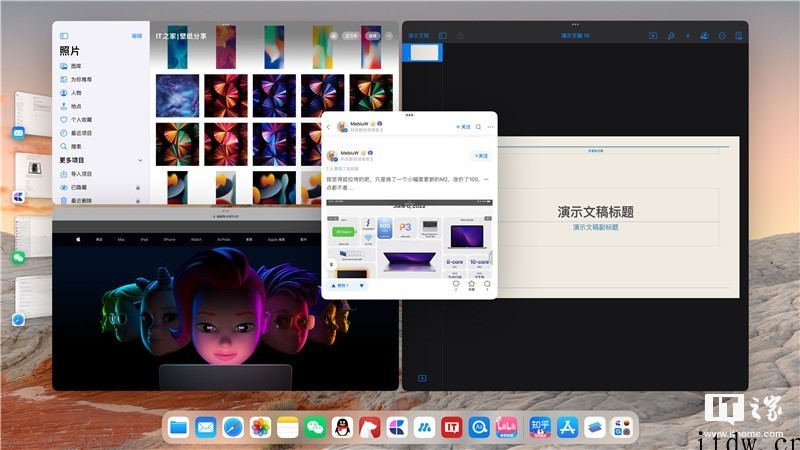Open the Keynote collaborate icon
800x450 pixels.
(705, 36)
